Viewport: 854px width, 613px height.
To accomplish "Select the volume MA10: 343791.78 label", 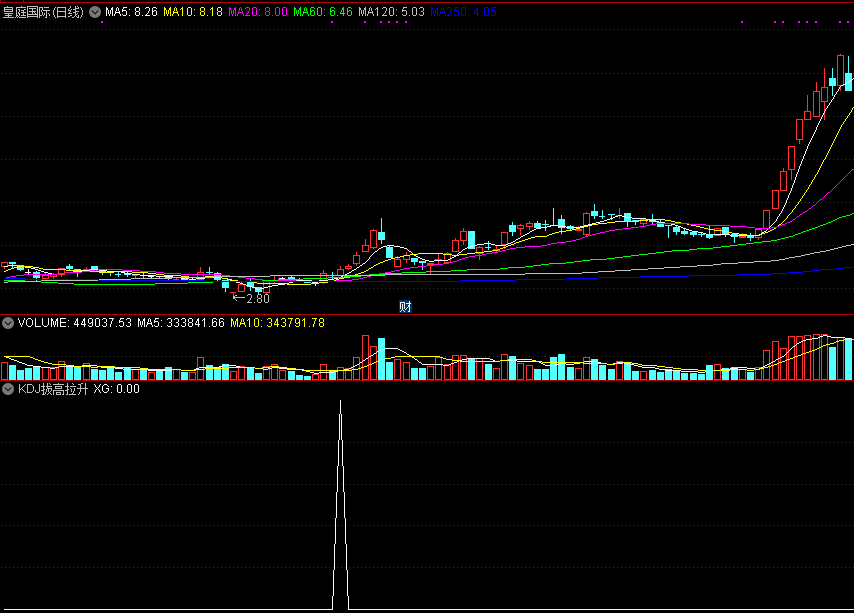I will coord(277,323).
